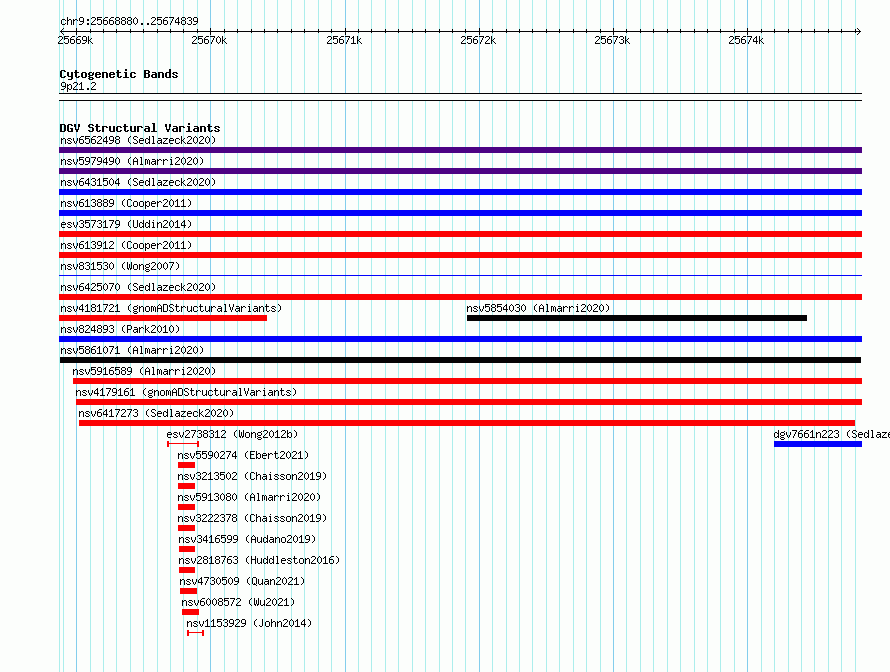Select the nsv613889 (Cooper2011) label
The width and height of the screenshot is (890, 672).
point(126,203)
